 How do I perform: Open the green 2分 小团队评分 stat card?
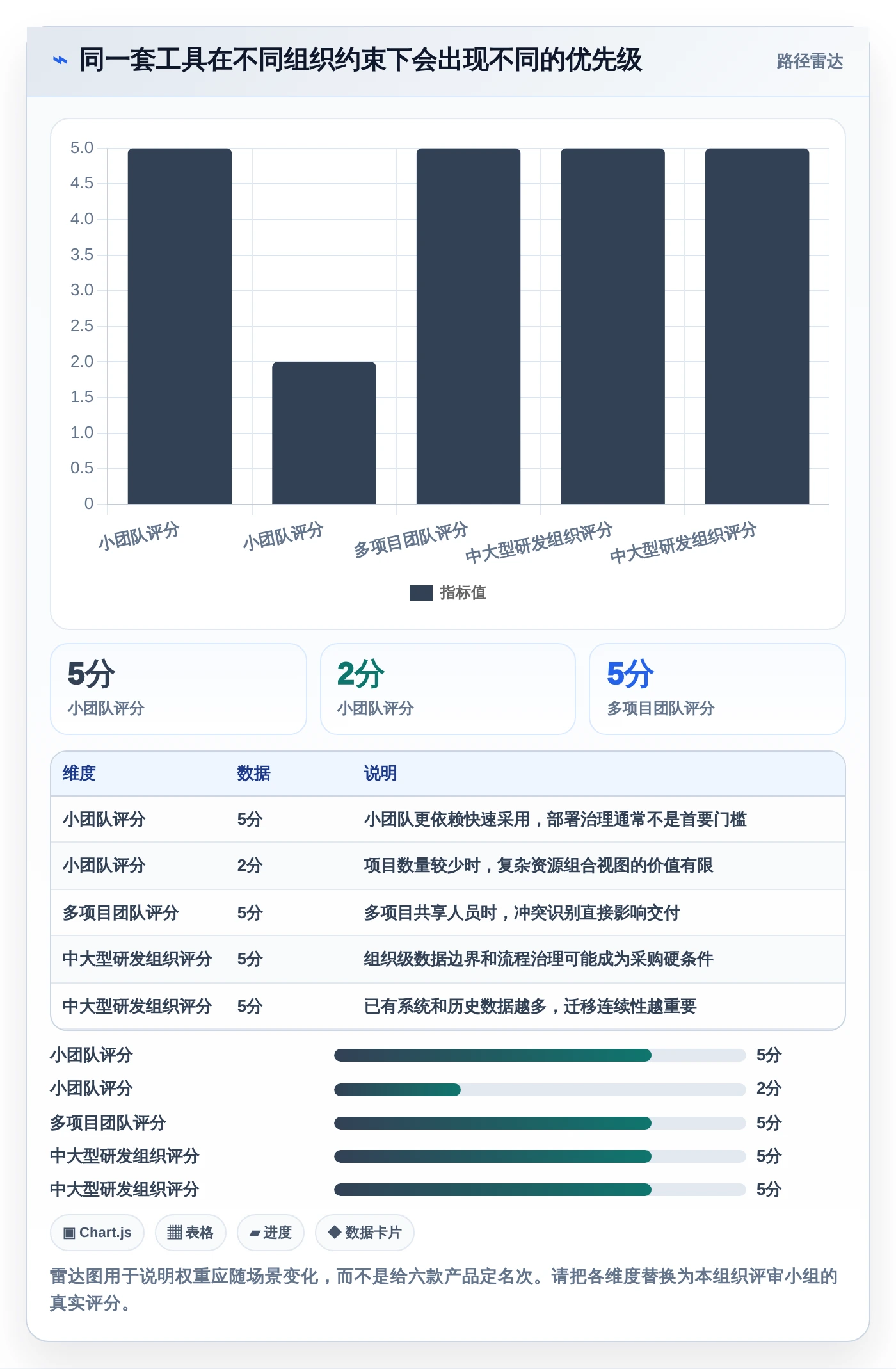tap(448, 689)
